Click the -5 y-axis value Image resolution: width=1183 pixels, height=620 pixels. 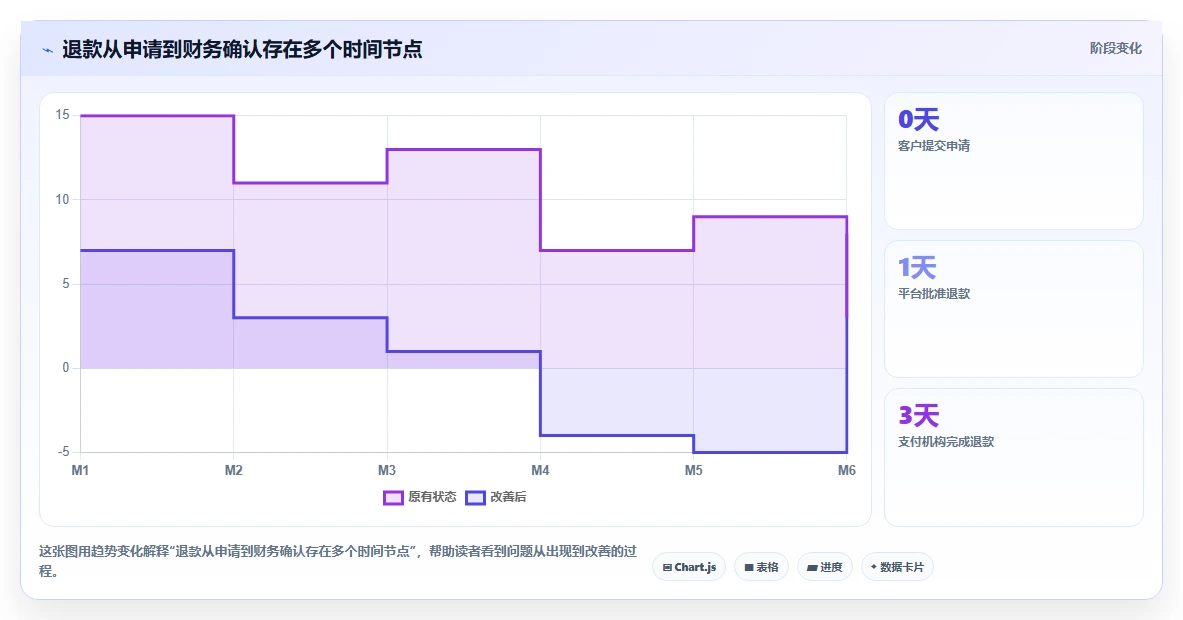tap(63, 452)
